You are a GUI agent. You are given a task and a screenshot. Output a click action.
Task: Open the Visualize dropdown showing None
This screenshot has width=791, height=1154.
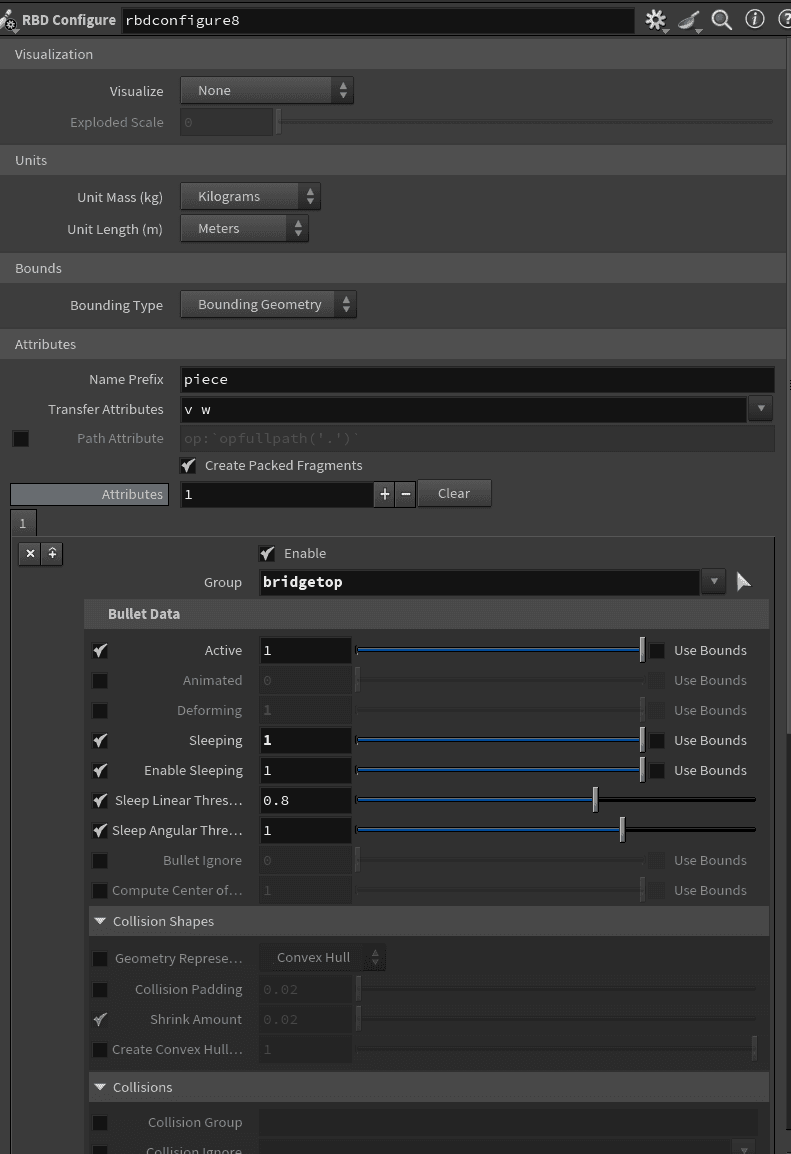tap(266, 90)
